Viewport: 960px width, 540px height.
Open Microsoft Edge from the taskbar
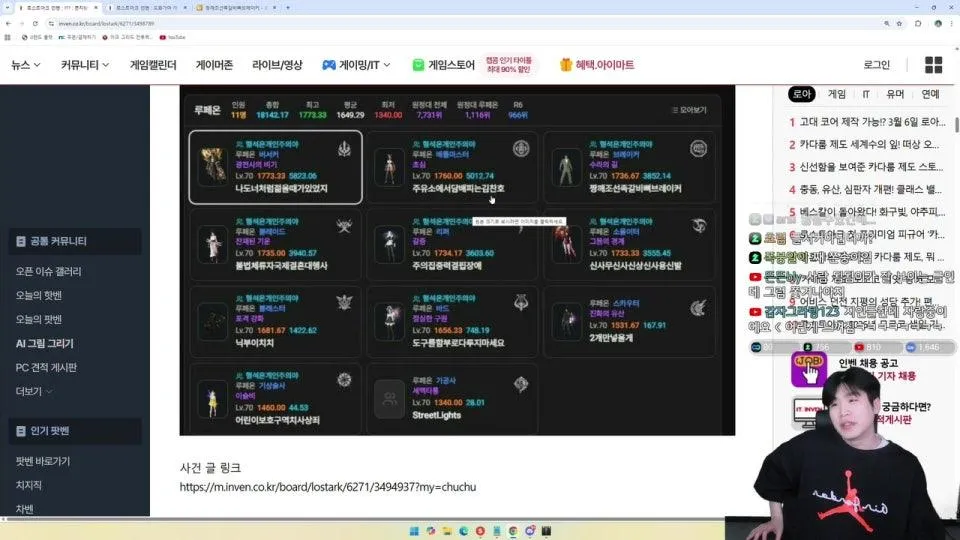tap(463, 531)
